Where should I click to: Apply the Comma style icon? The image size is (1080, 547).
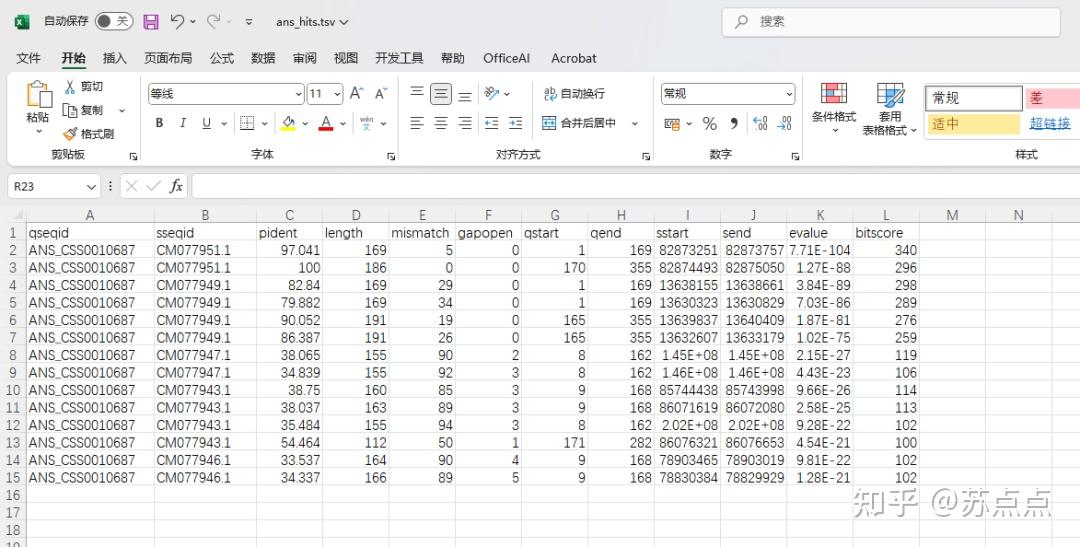point(734,124)
